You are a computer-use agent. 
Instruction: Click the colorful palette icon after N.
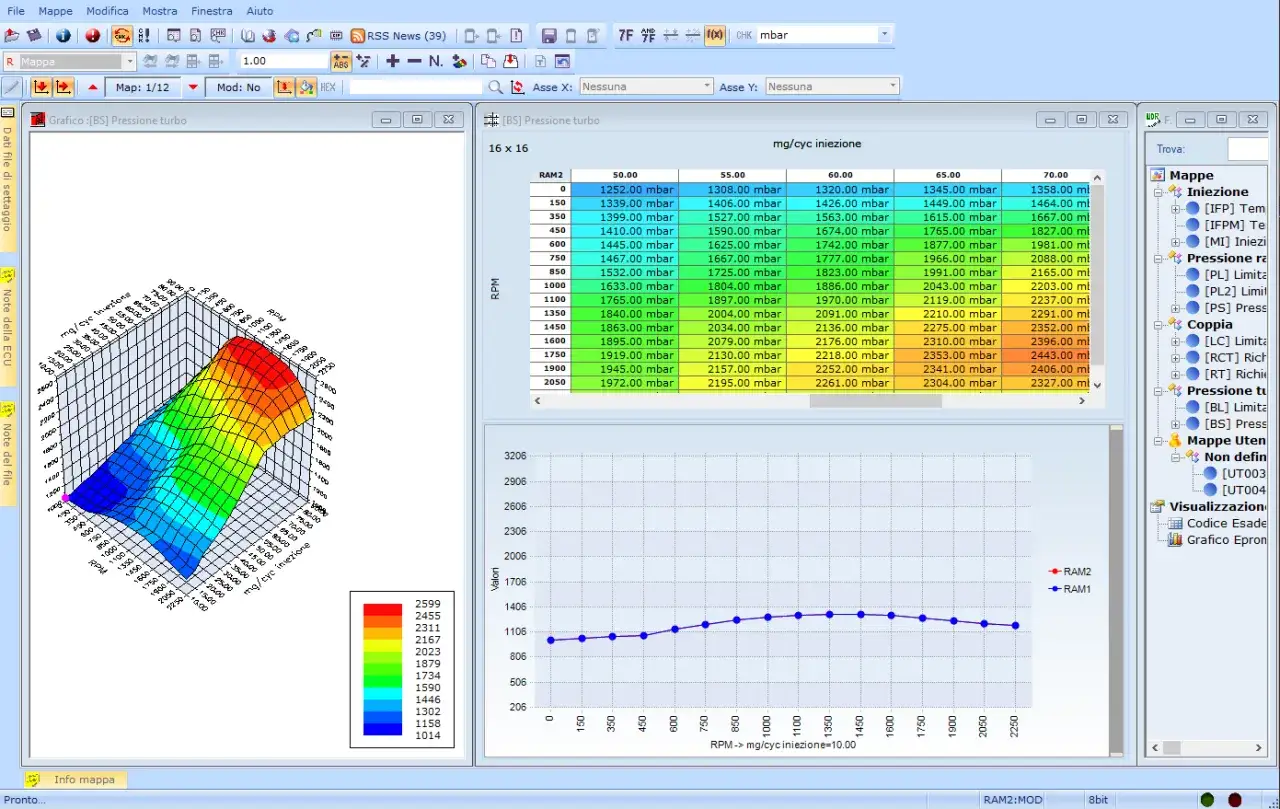point(459,61)
